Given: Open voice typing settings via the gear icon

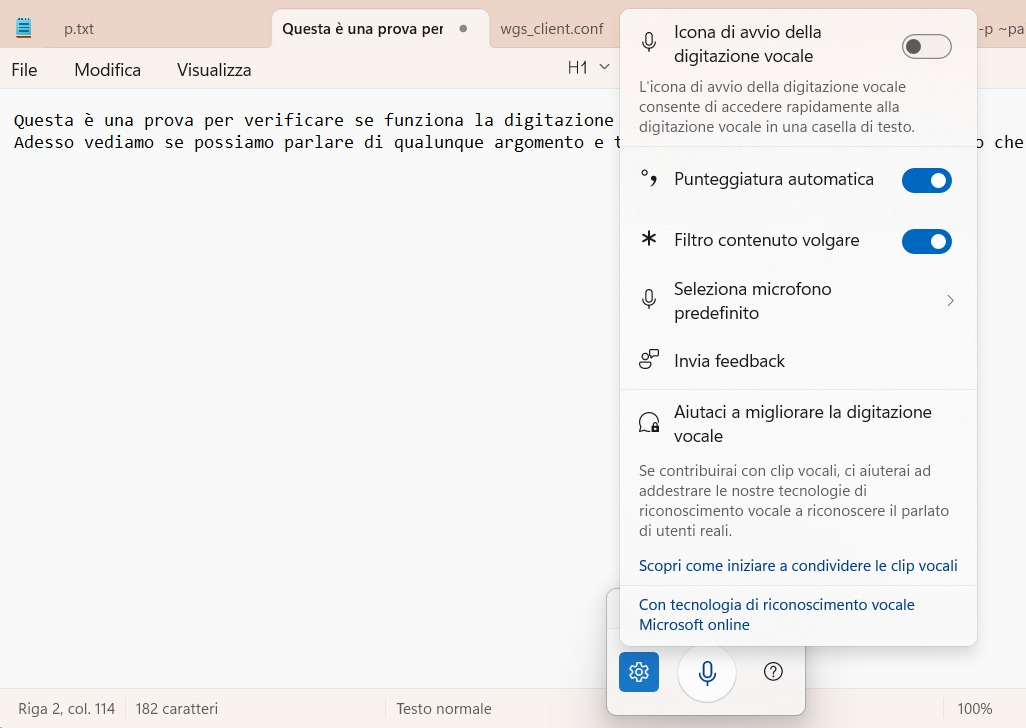Looking at the screenshot, I should coord(639,672).
